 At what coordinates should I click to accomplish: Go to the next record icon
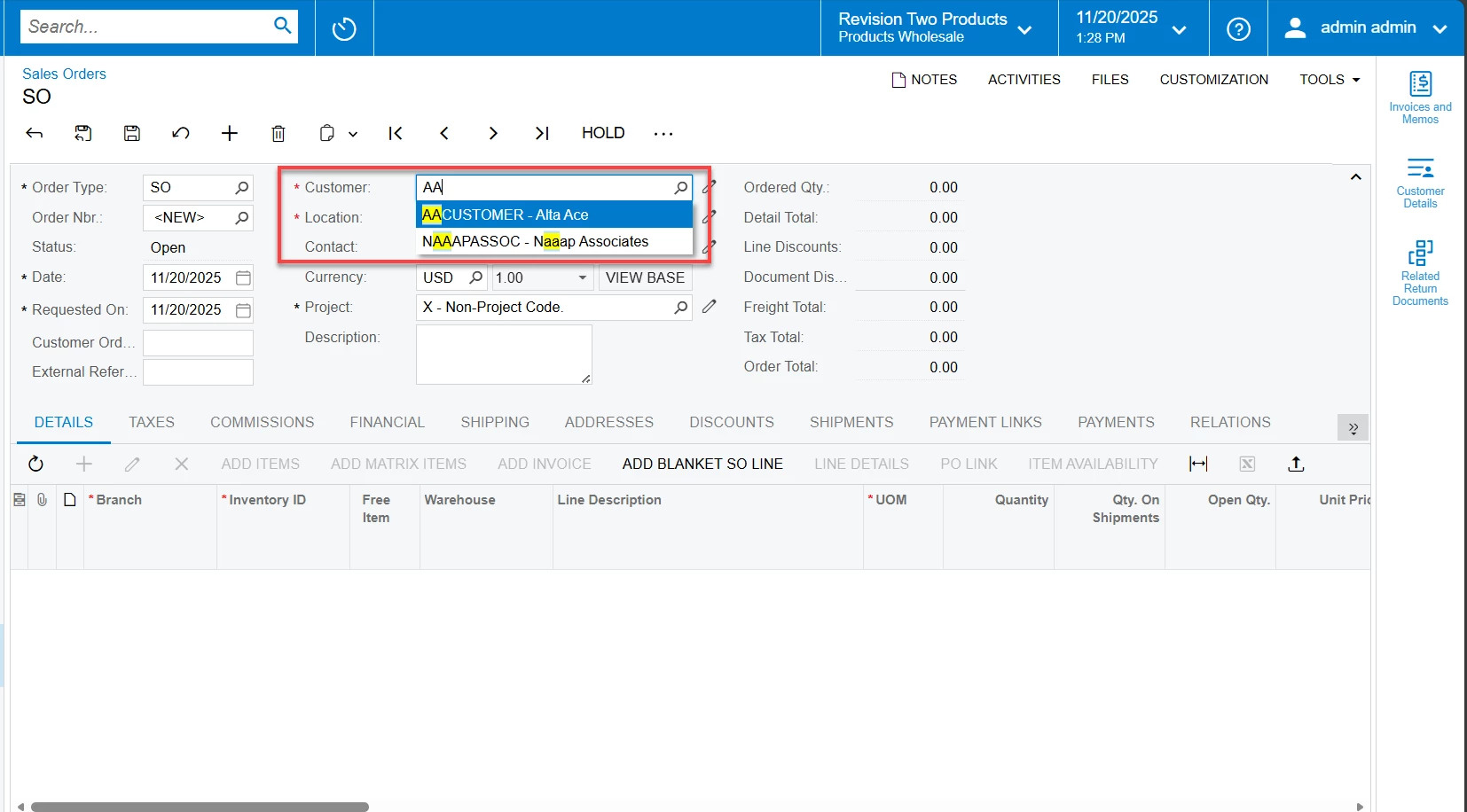(493, 133)
